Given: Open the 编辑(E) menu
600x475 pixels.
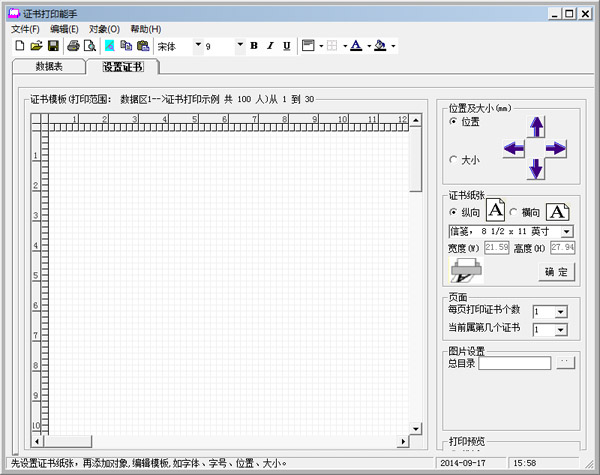Looking at the screenshot, I should tap(64, 29).
